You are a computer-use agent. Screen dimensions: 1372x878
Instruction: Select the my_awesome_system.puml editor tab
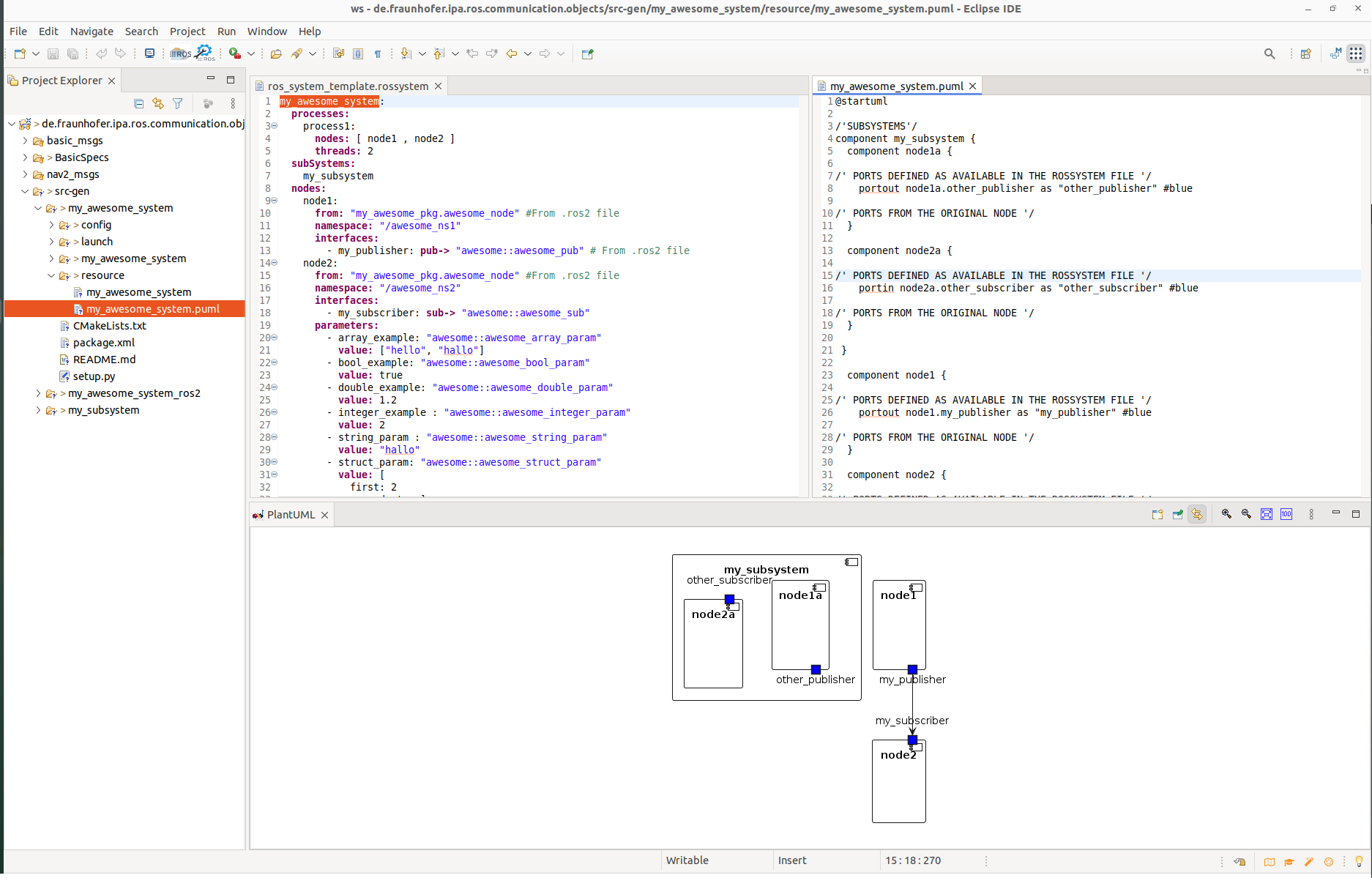pyautogui.click(x=896, y=86)
